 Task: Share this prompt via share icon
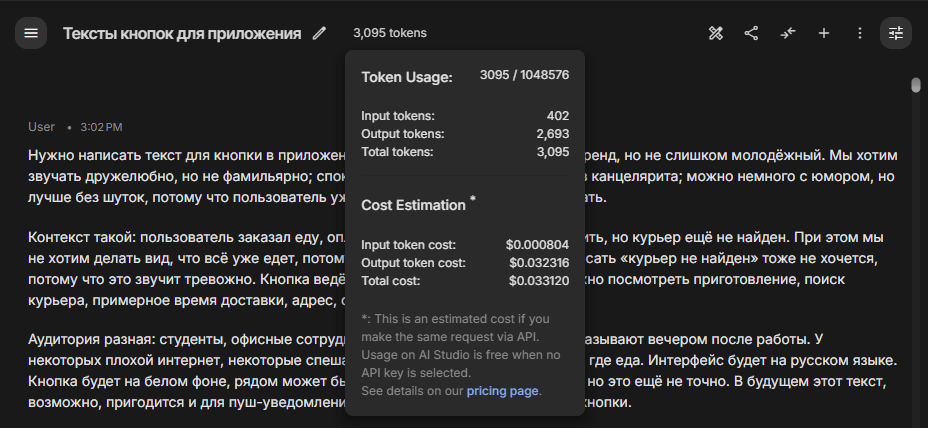pyautogui.click(x=751, y=33)
